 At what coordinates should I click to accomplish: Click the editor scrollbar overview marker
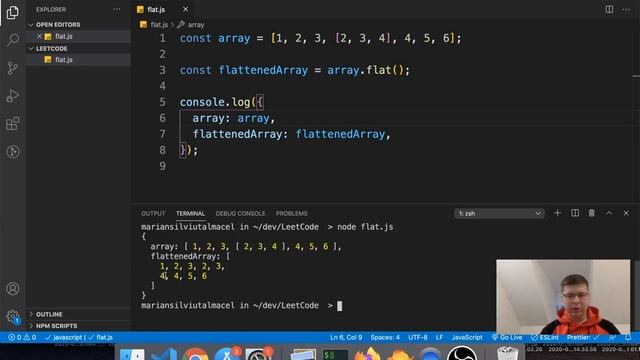[x=636, y=76]
